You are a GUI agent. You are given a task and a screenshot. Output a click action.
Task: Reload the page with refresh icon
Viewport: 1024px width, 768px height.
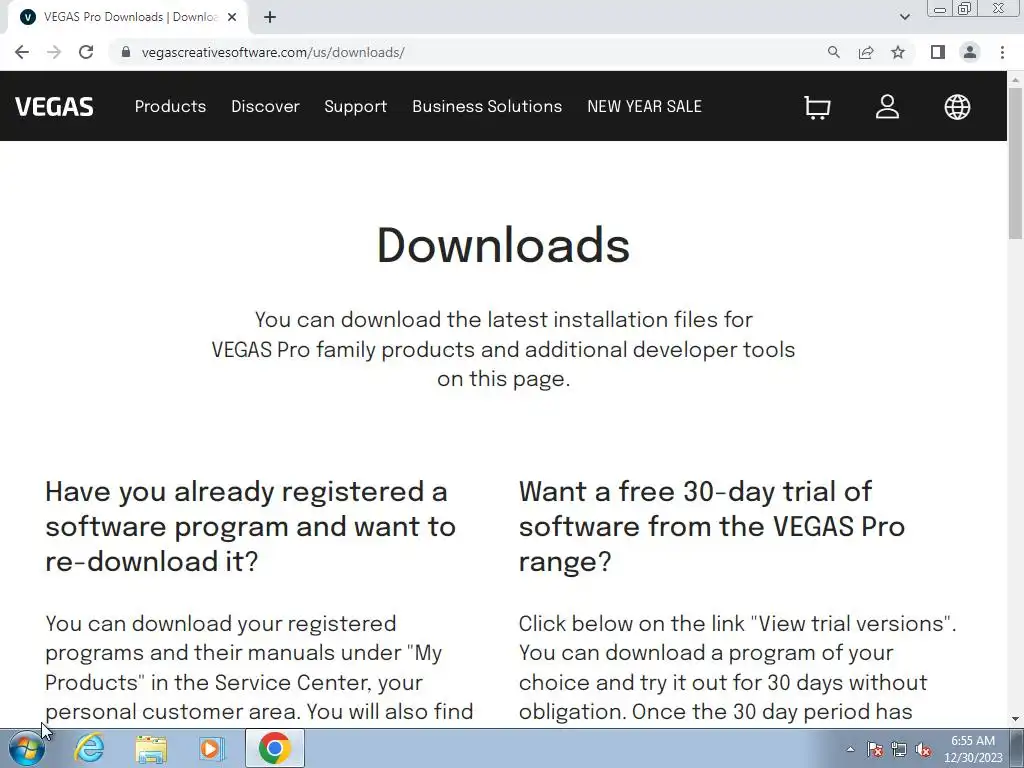click(86, 52)
